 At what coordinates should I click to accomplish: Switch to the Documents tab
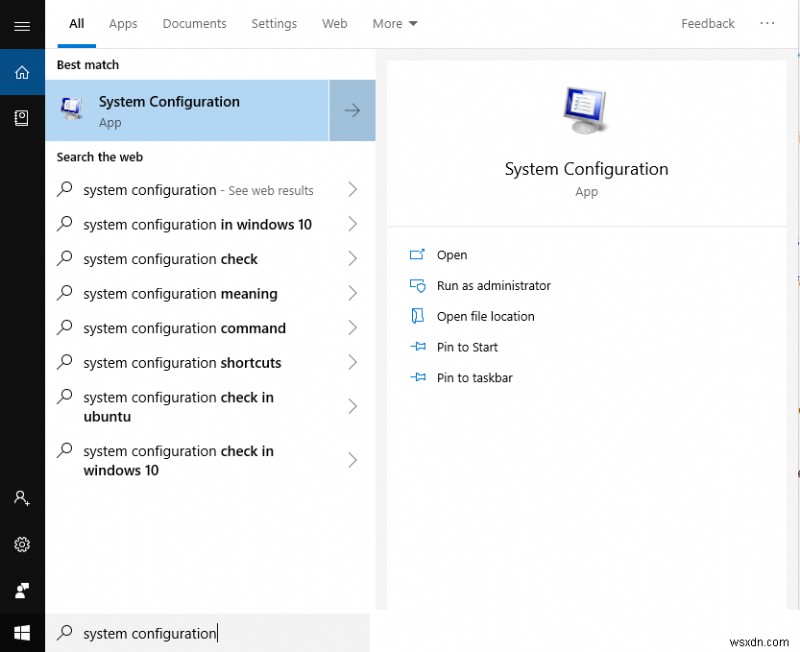(x=194, y=23)
